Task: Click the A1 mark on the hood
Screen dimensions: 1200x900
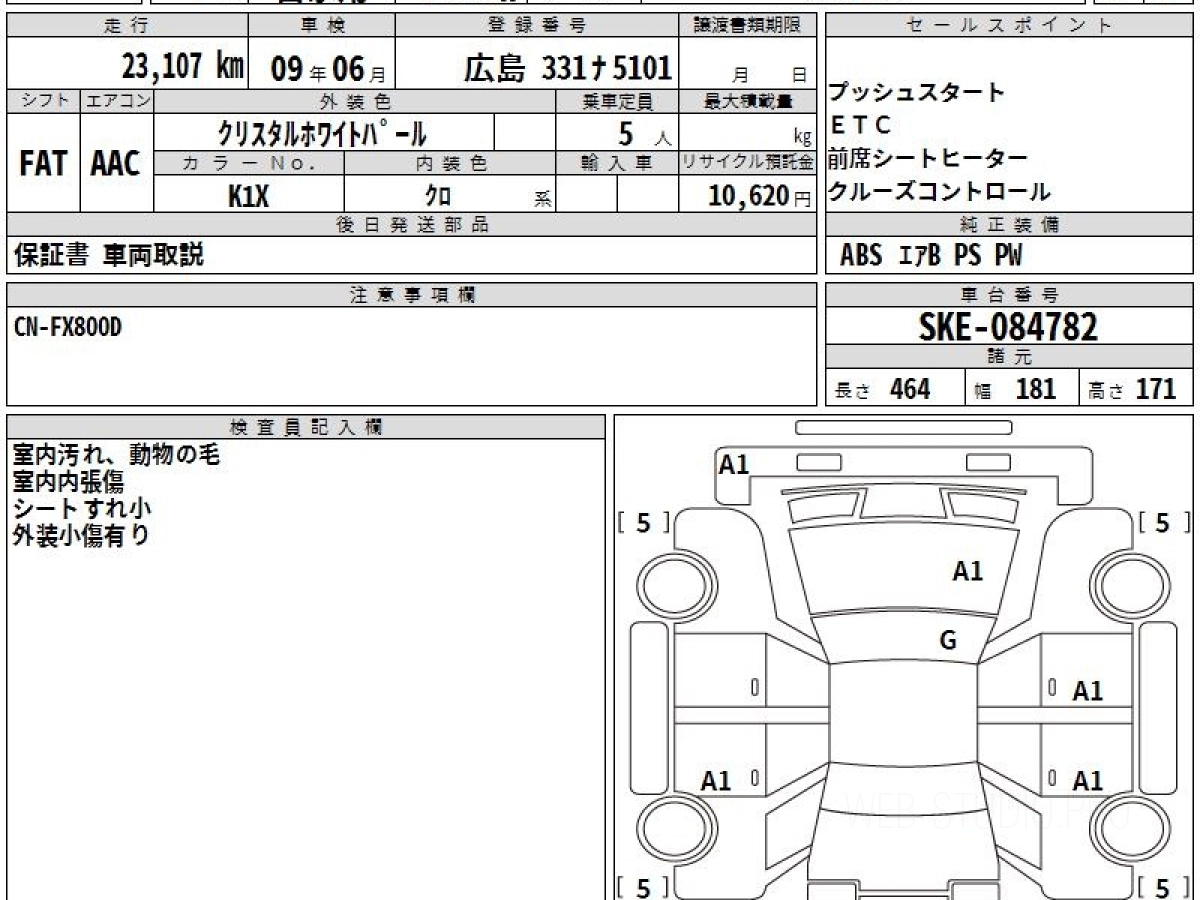Action: (x=967, y=571)
